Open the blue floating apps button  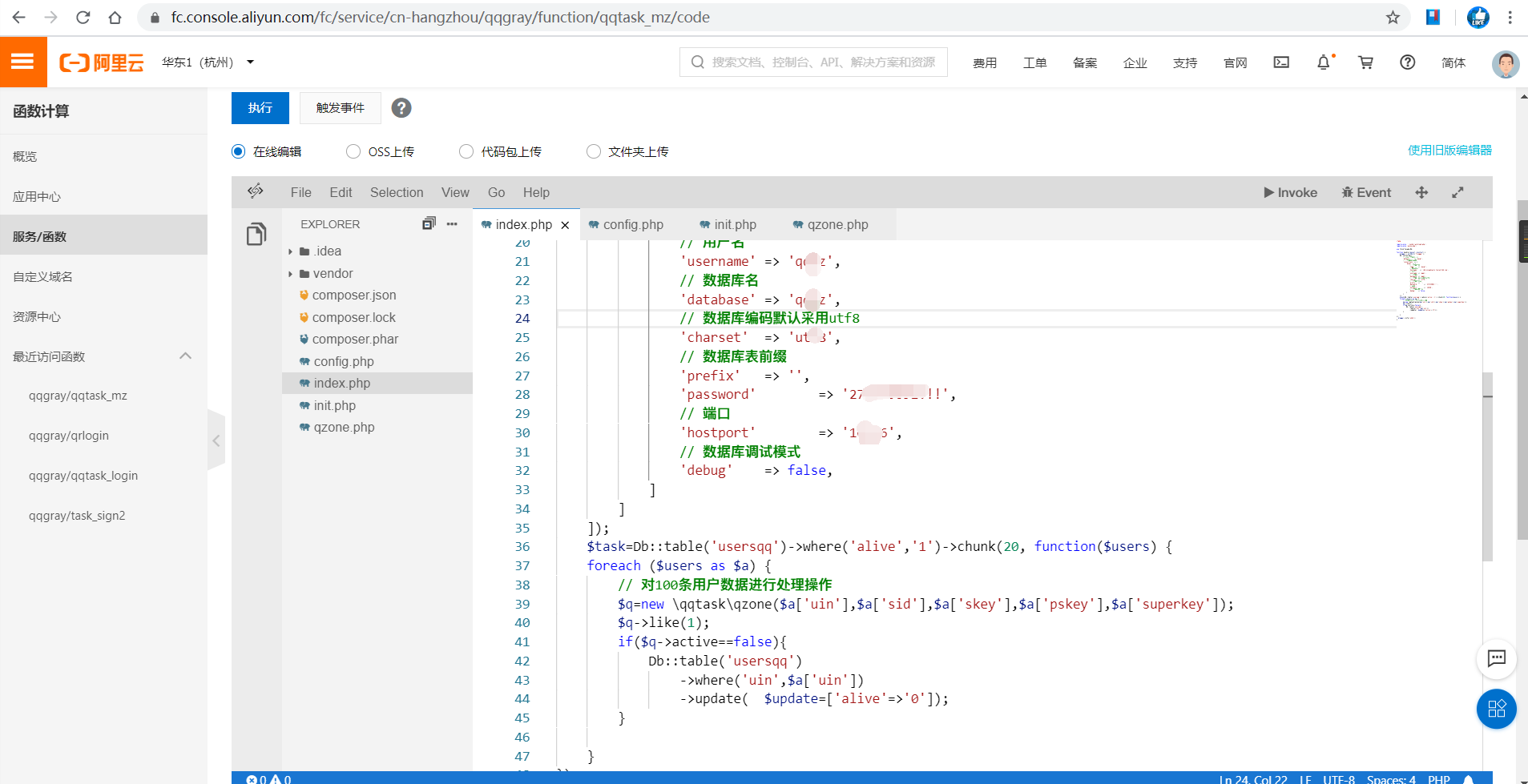tap(1496, 709)
